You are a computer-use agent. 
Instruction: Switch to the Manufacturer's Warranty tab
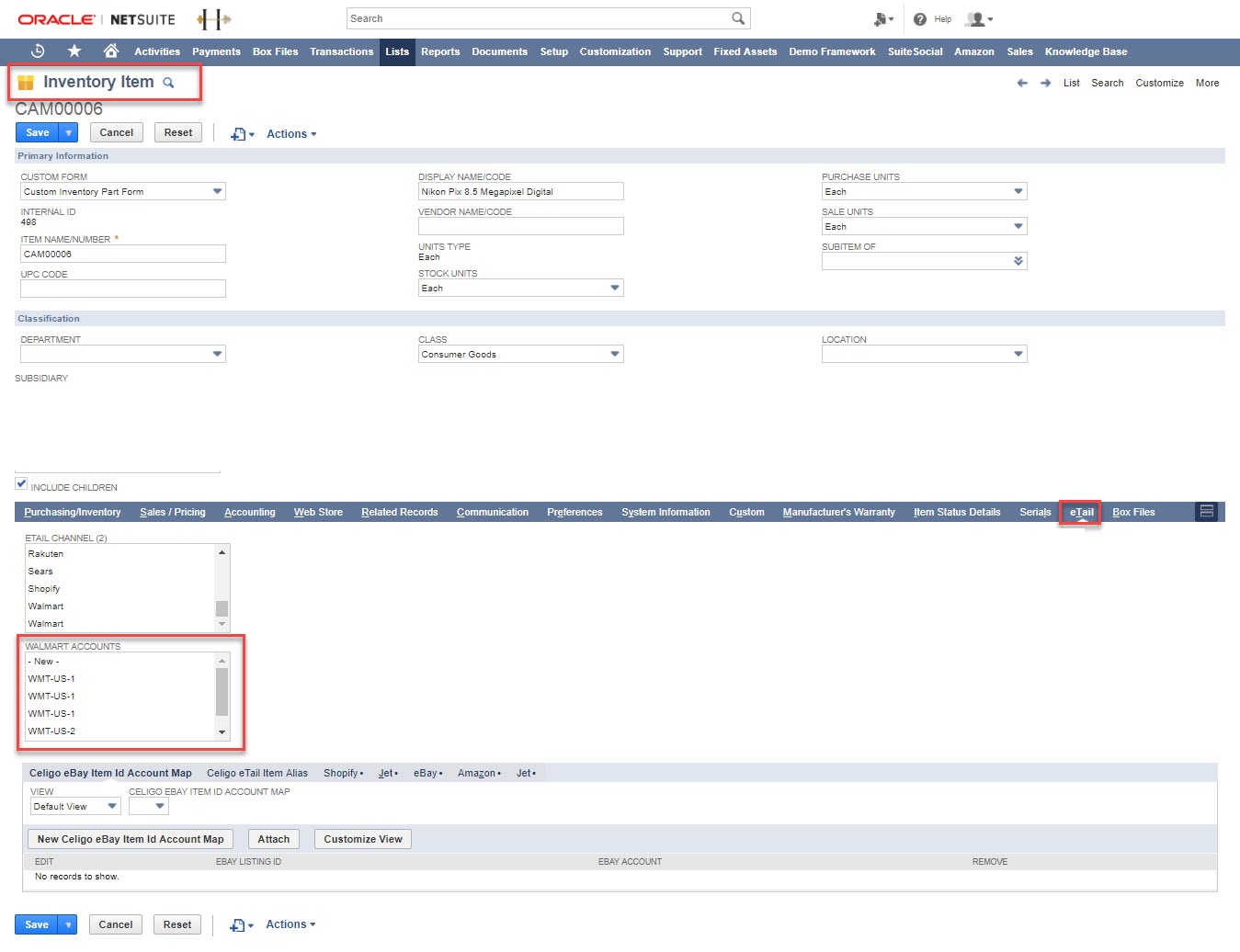coord(838,512)
